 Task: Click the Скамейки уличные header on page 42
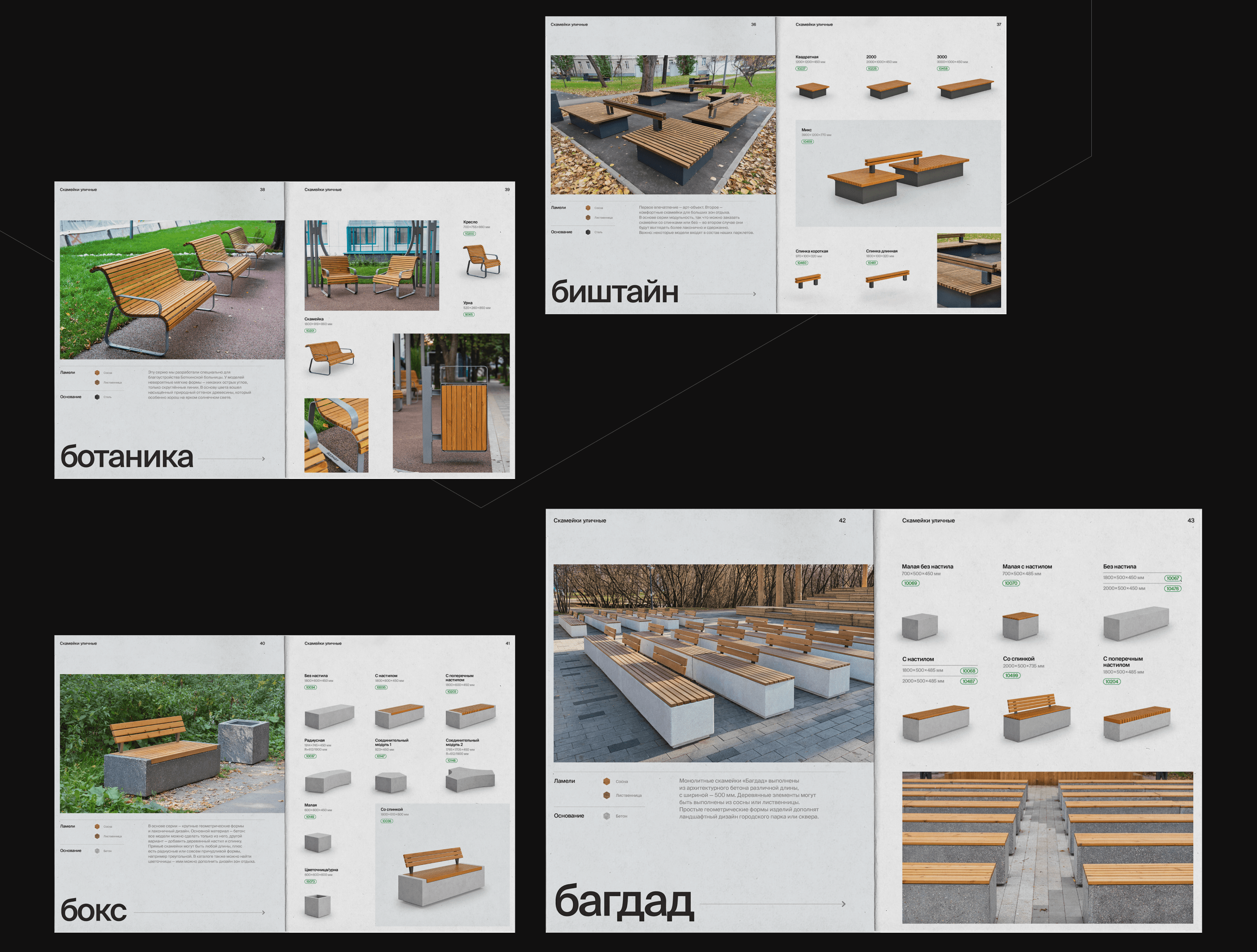580,520
